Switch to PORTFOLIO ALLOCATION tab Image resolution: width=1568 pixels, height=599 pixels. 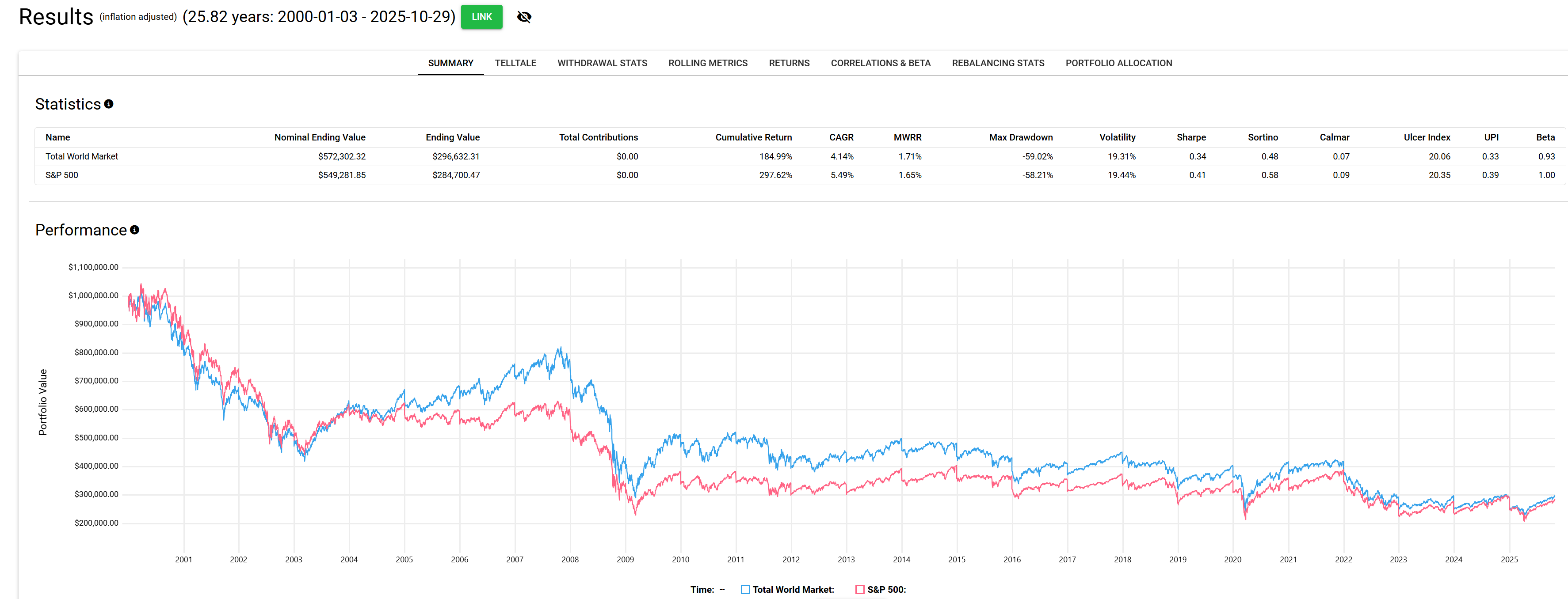[1118, 63]
